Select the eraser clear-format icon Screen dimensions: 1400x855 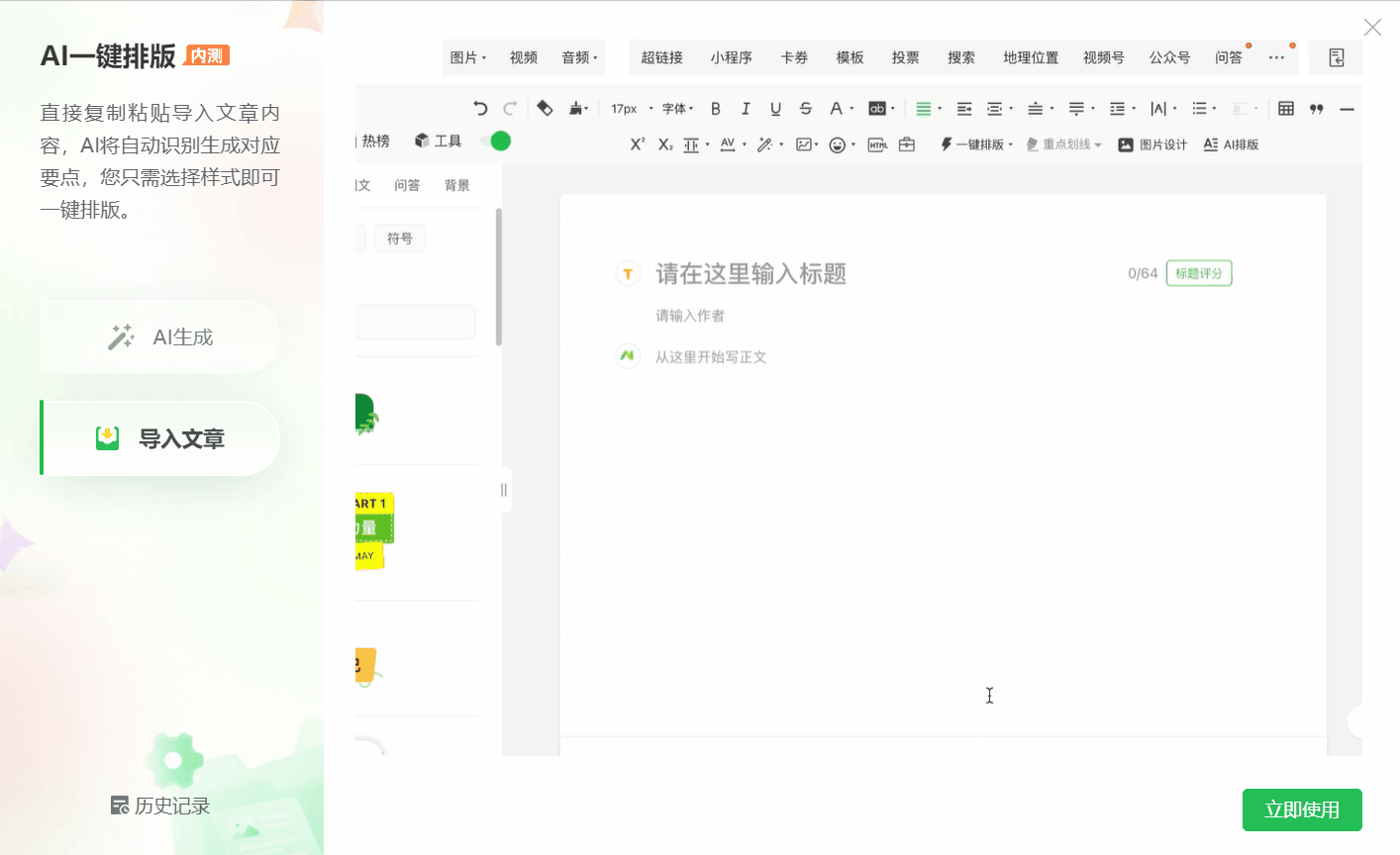pos(545,108)
